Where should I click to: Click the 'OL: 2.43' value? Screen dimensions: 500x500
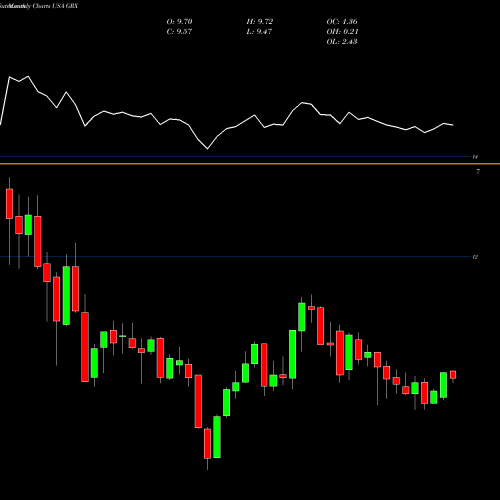coord(342,42)
